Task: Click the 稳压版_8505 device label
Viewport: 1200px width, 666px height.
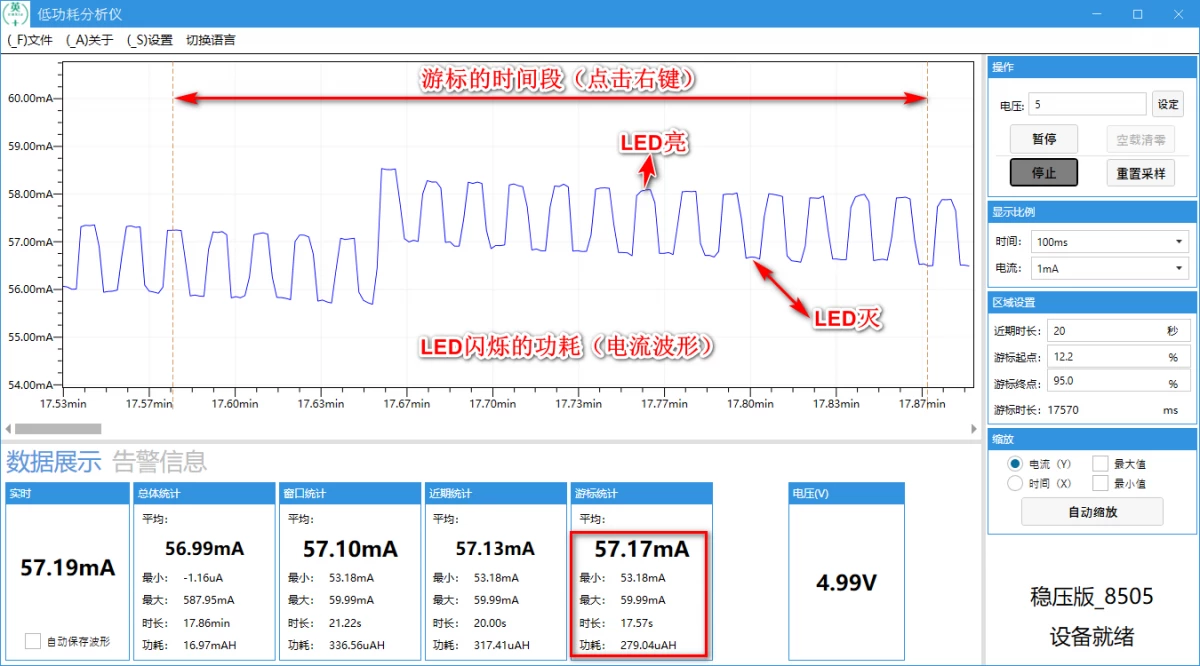Action: coord(1092,598)
